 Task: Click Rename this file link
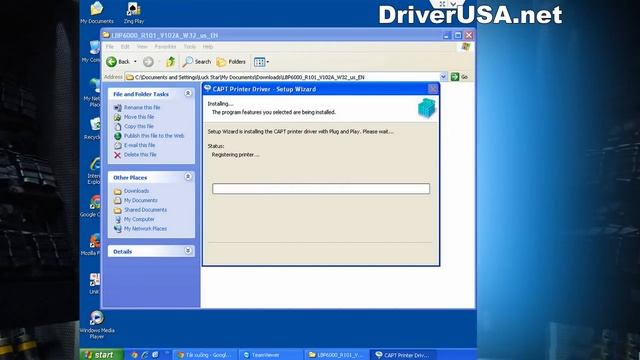click(x=142, y=107)
